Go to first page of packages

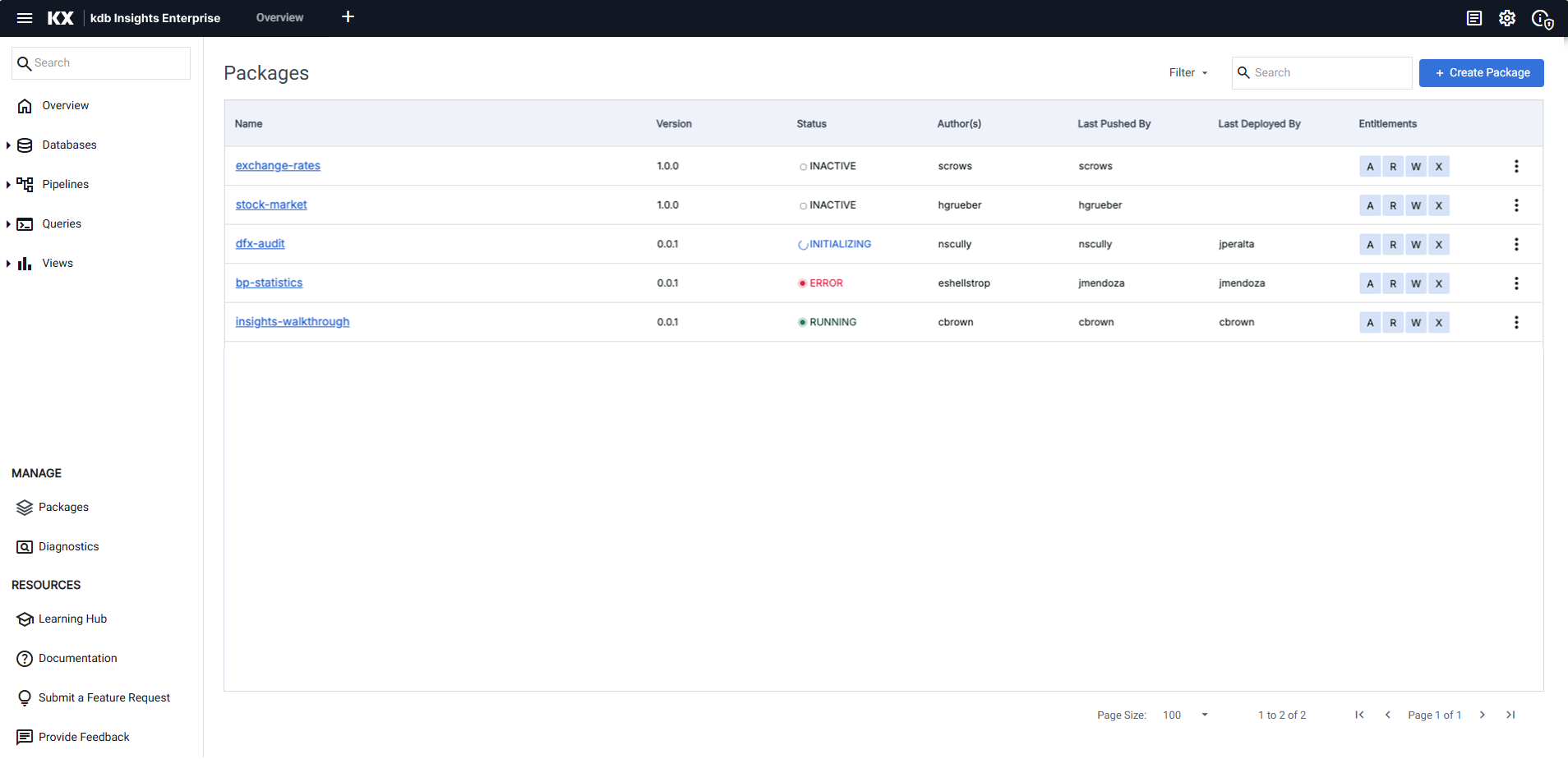point(1359,715)
